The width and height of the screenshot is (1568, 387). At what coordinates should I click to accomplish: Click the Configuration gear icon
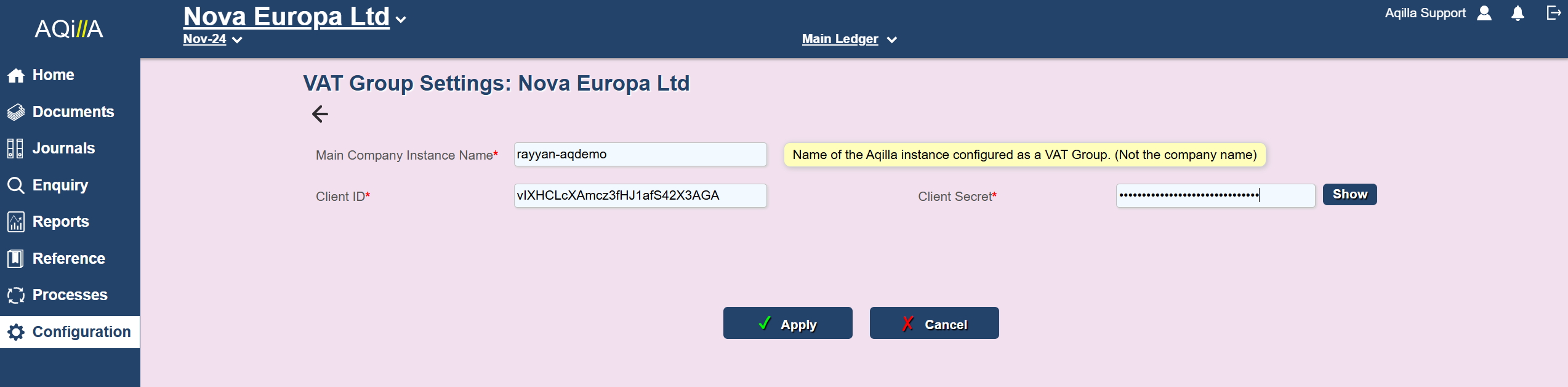pos(16,332)
